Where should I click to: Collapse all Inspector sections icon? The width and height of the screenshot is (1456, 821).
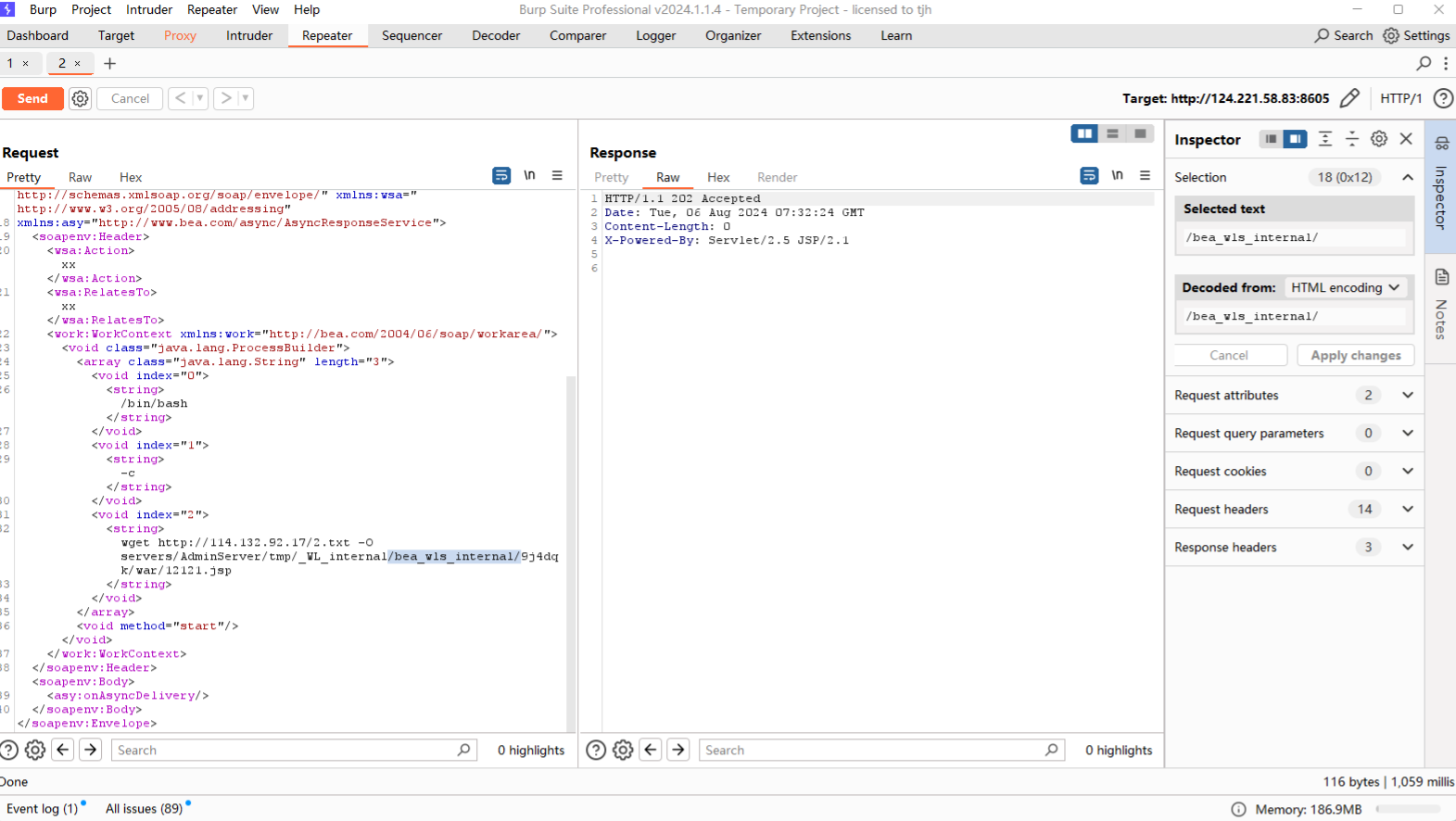tap(1352, 139)
